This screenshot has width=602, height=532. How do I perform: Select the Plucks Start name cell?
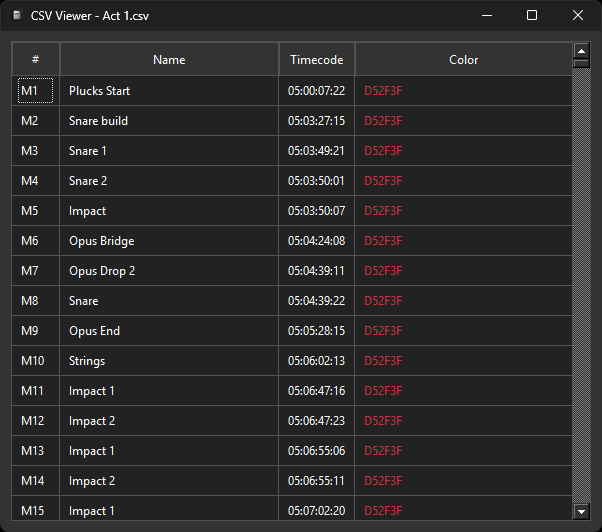click(x=169, y=91)
